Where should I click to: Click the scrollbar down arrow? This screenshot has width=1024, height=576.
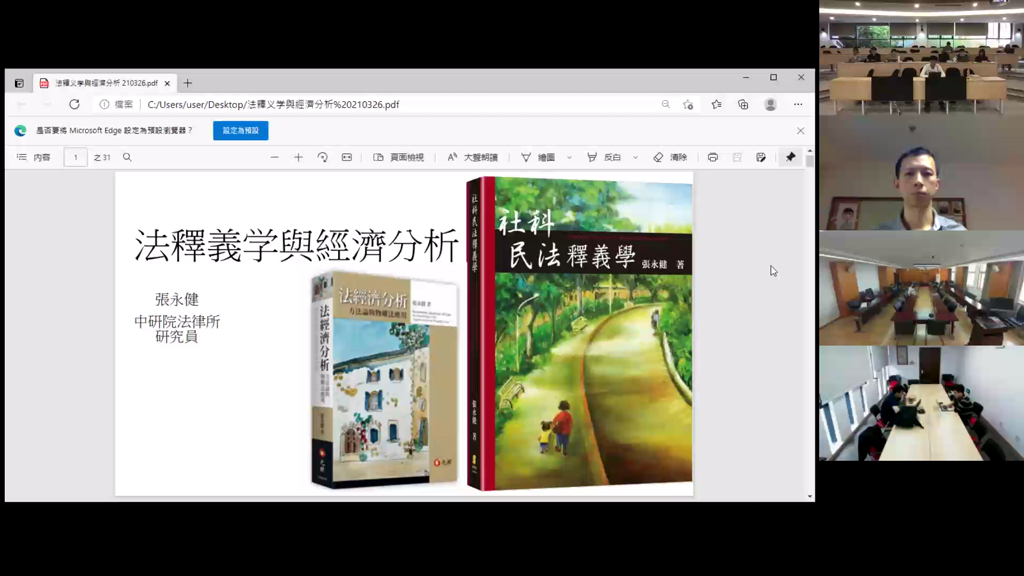pos(810,496)
